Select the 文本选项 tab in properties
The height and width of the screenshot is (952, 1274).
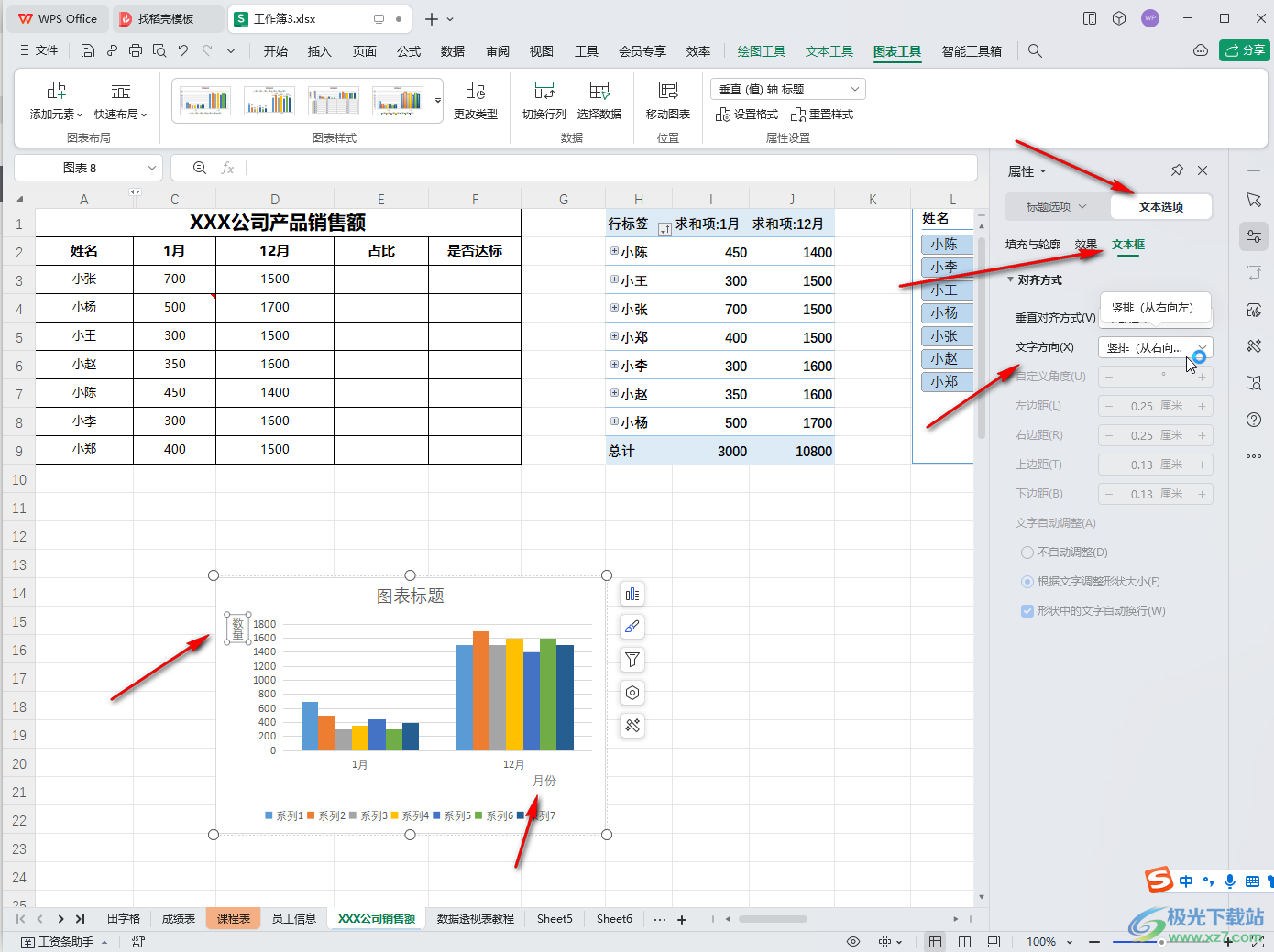coord(1161,207)
